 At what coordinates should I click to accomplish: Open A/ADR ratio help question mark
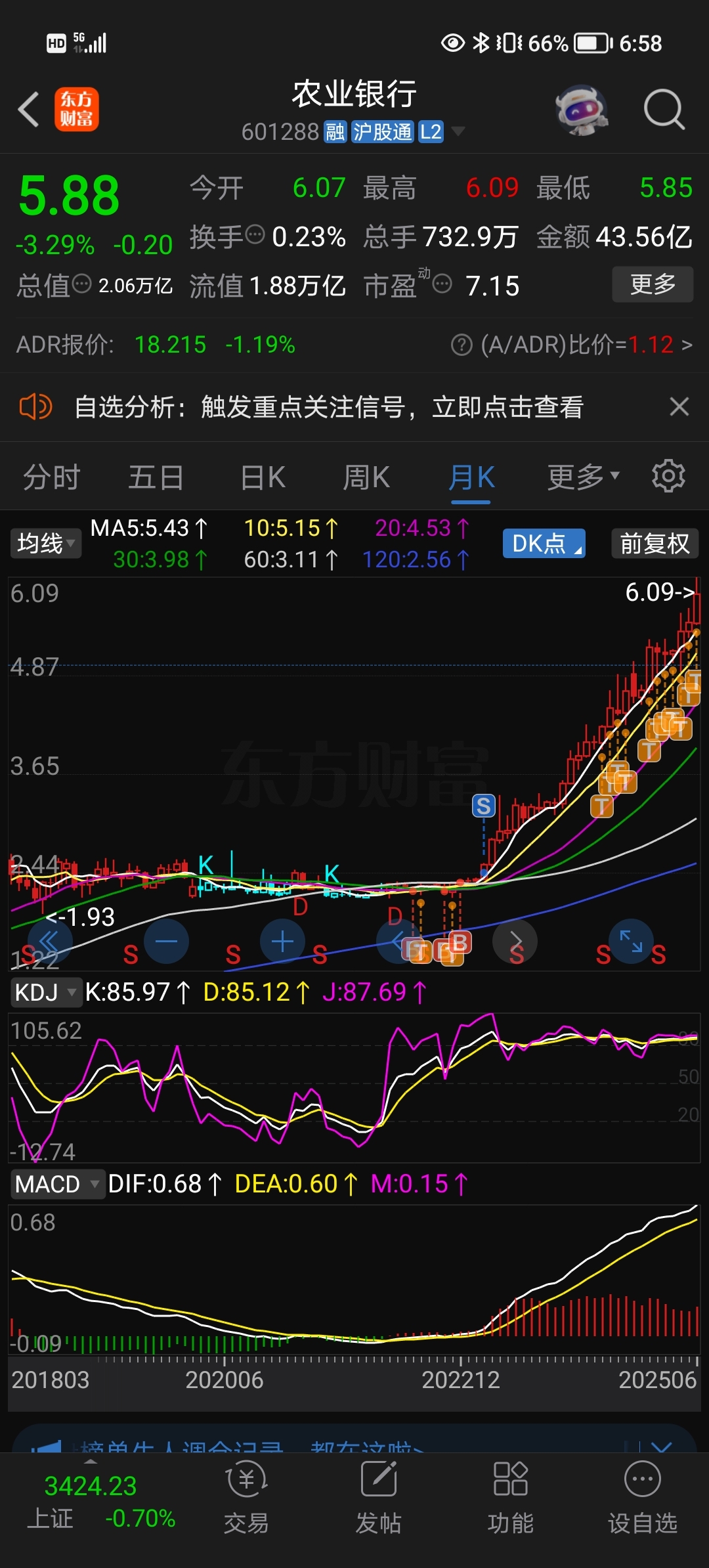[462, 345]
